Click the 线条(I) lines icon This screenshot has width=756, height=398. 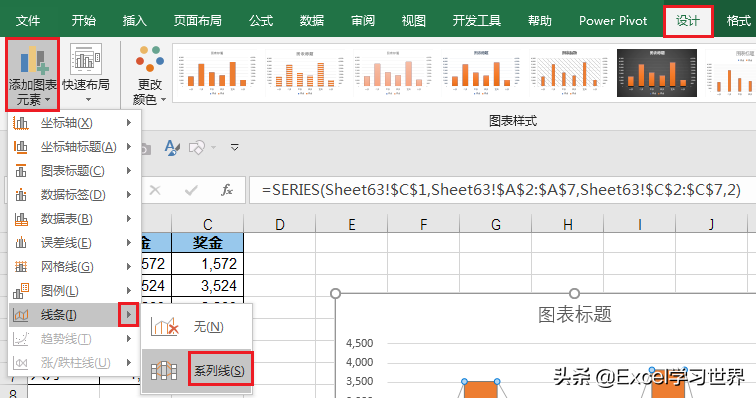[21, 315]
